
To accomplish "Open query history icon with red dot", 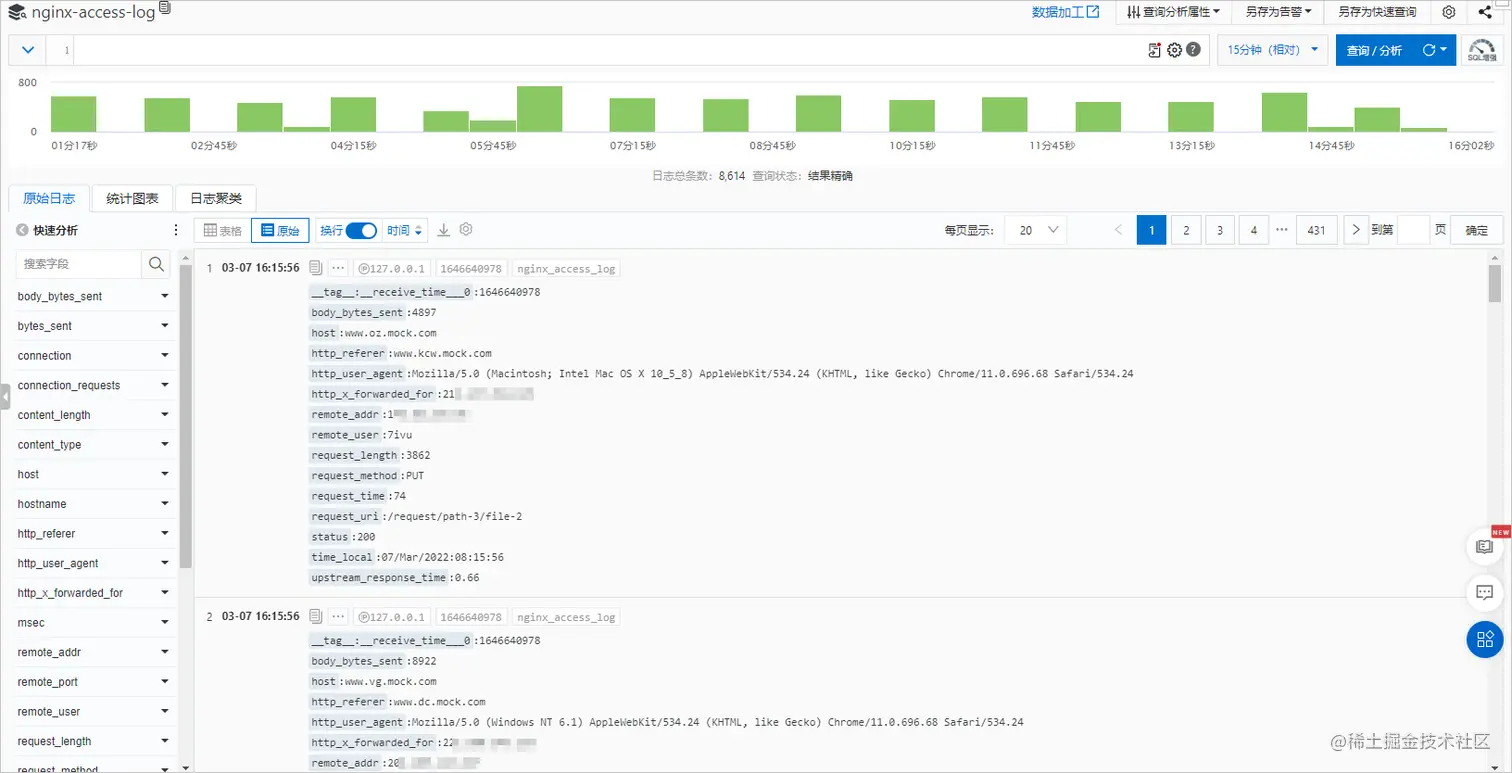I will 1155,50.
